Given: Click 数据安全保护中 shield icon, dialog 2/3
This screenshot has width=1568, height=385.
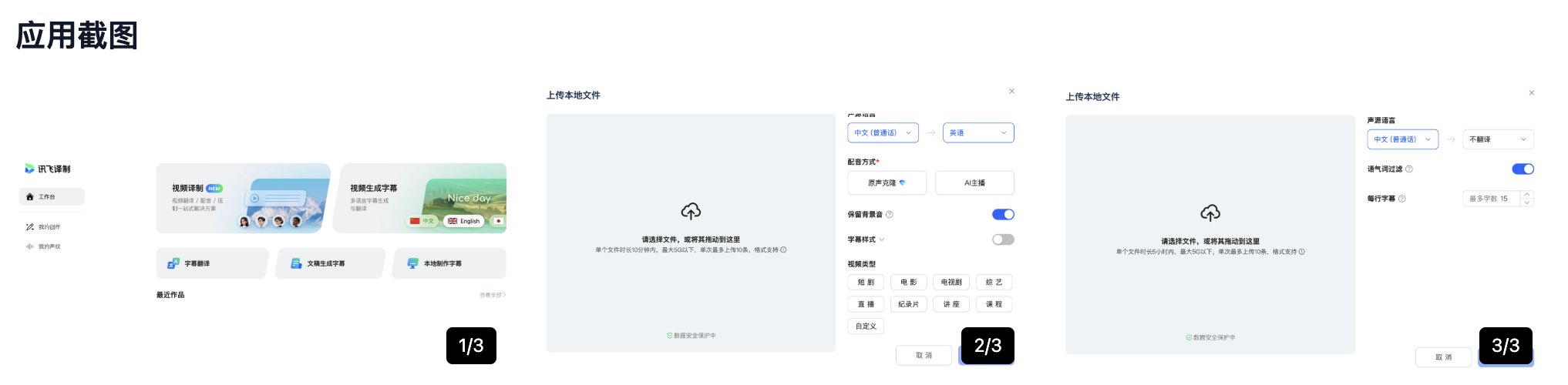Looking at the screenshot, I should [x=670, y=336].
